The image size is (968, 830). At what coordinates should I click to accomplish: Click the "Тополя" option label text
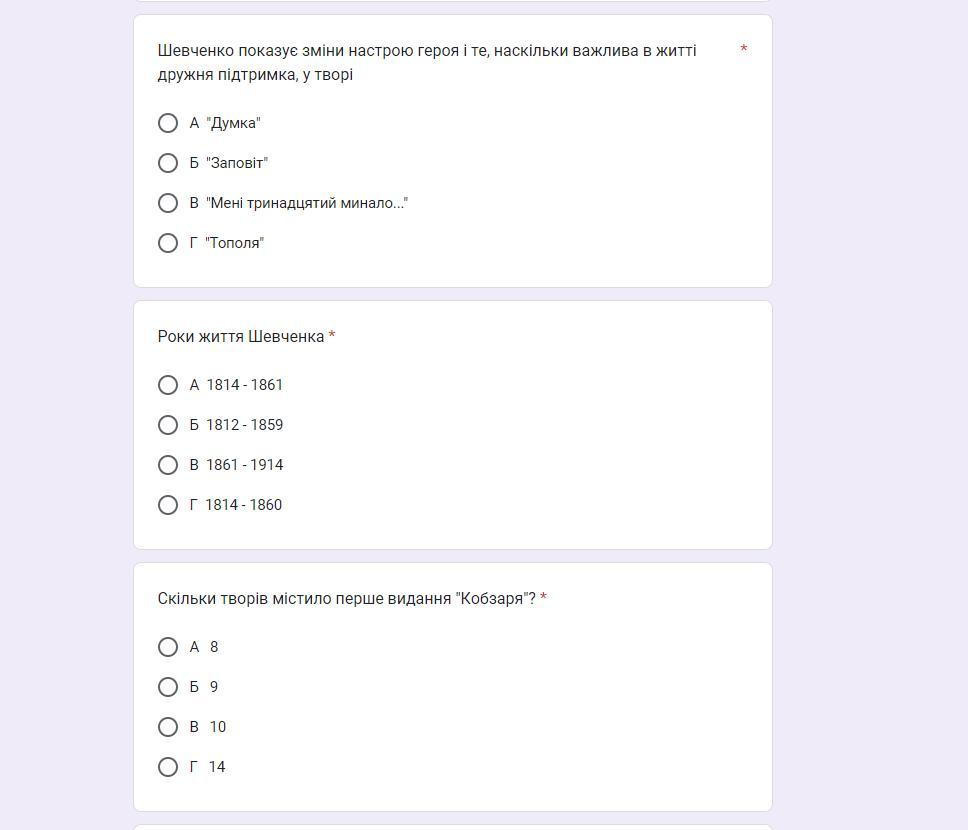pos(235,243)
